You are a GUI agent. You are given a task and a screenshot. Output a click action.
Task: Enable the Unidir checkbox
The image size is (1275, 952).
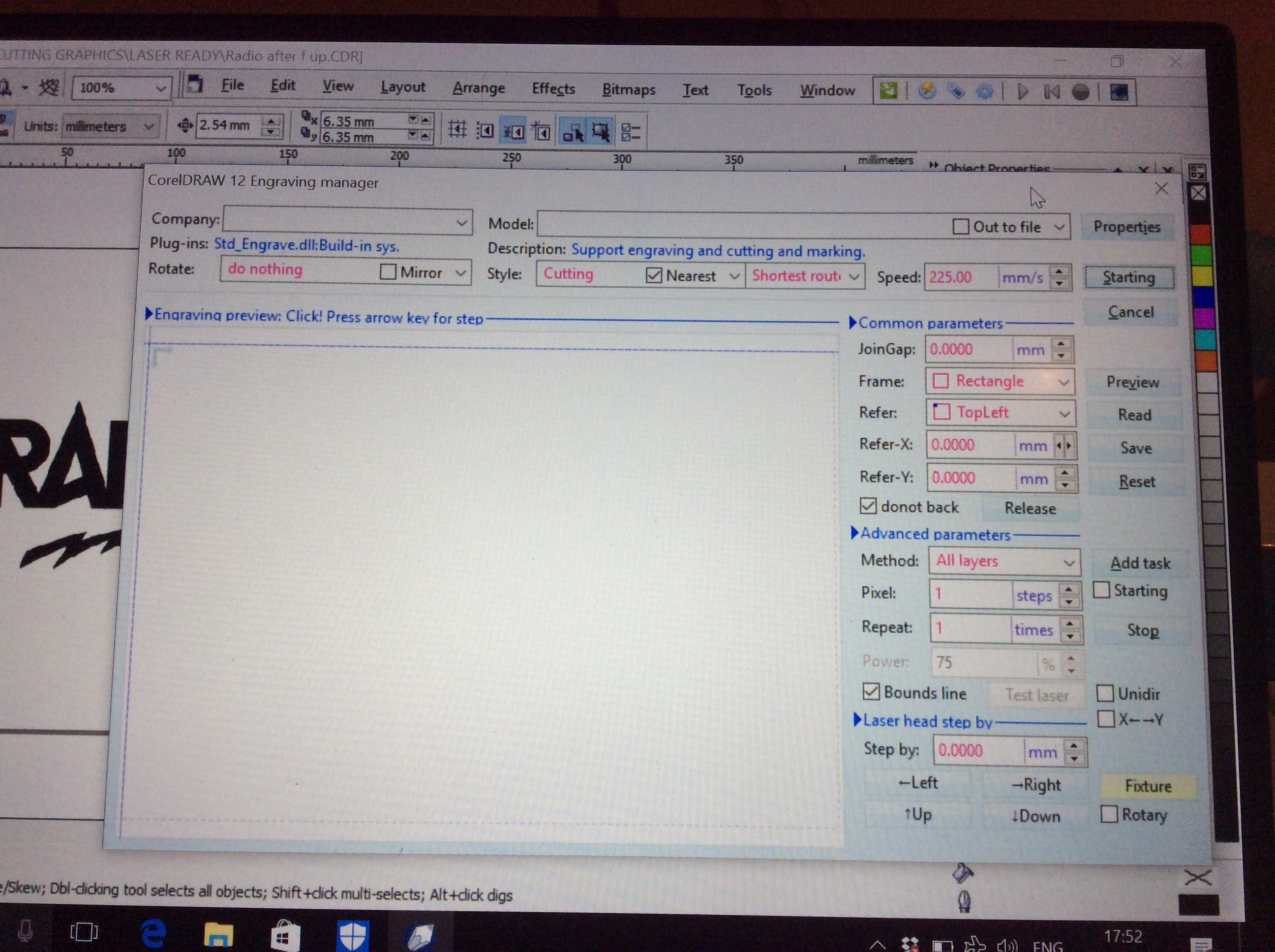coord(1105,693)
